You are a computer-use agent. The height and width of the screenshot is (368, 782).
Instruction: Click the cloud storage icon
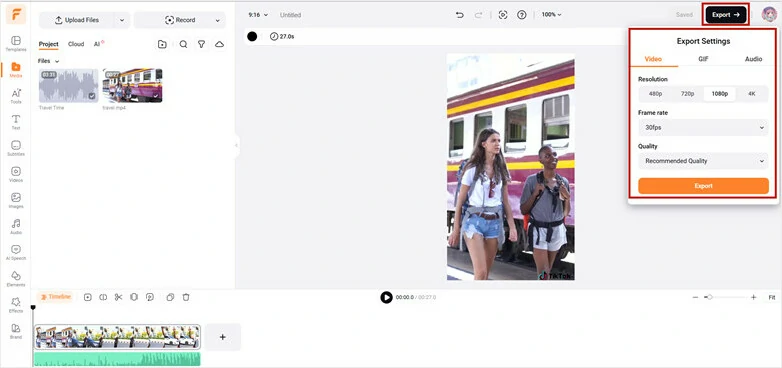(x=219, y=44)
